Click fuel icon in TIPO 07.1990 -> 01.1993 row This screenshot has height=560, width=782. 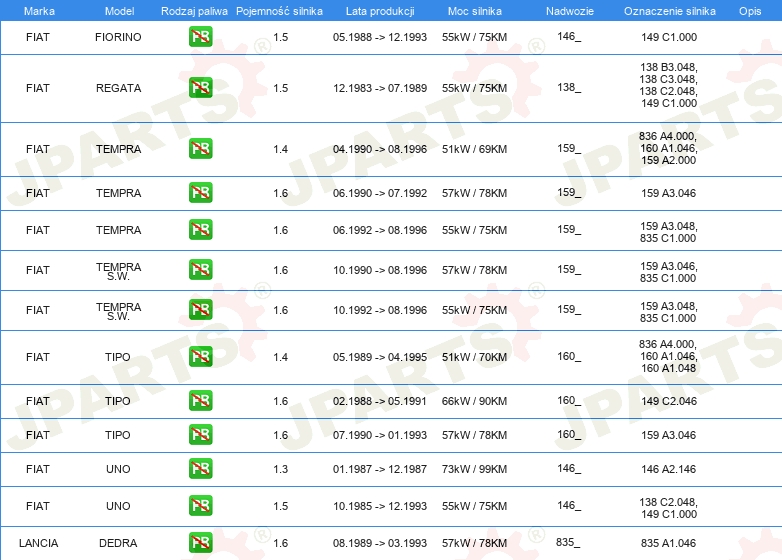coord(200,434)
